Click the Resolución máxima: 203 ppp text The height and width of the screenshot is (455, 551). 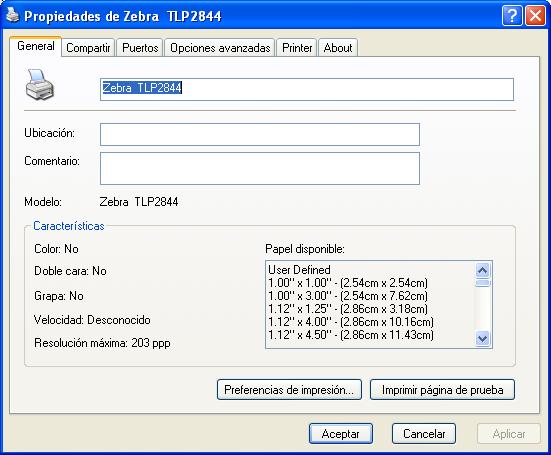pyautogui.click(x=102, y=343)
